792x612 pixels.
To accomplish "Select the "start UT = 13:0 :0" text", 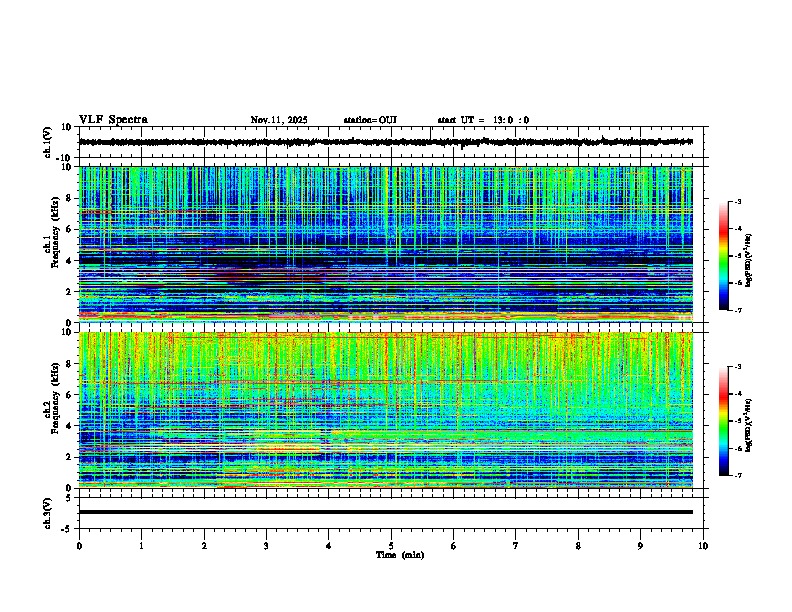I will pyautogui.click(x=483, y=120).
